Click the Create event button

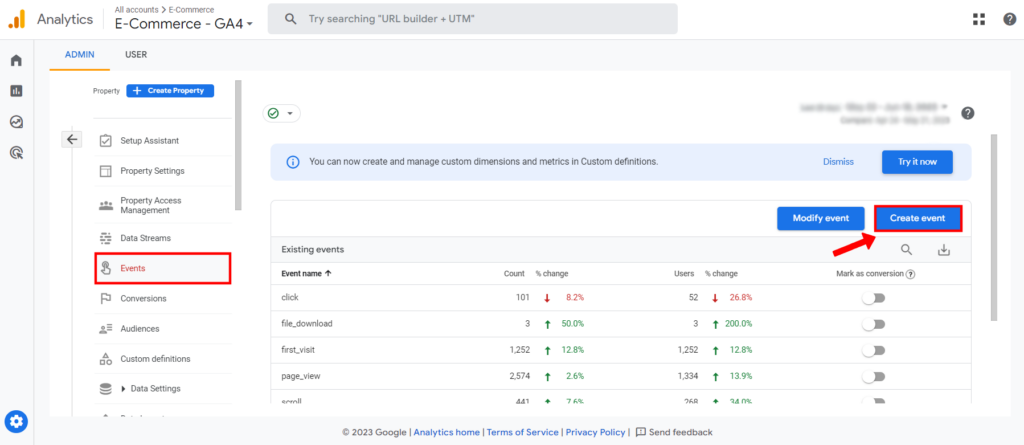[917, 218]
